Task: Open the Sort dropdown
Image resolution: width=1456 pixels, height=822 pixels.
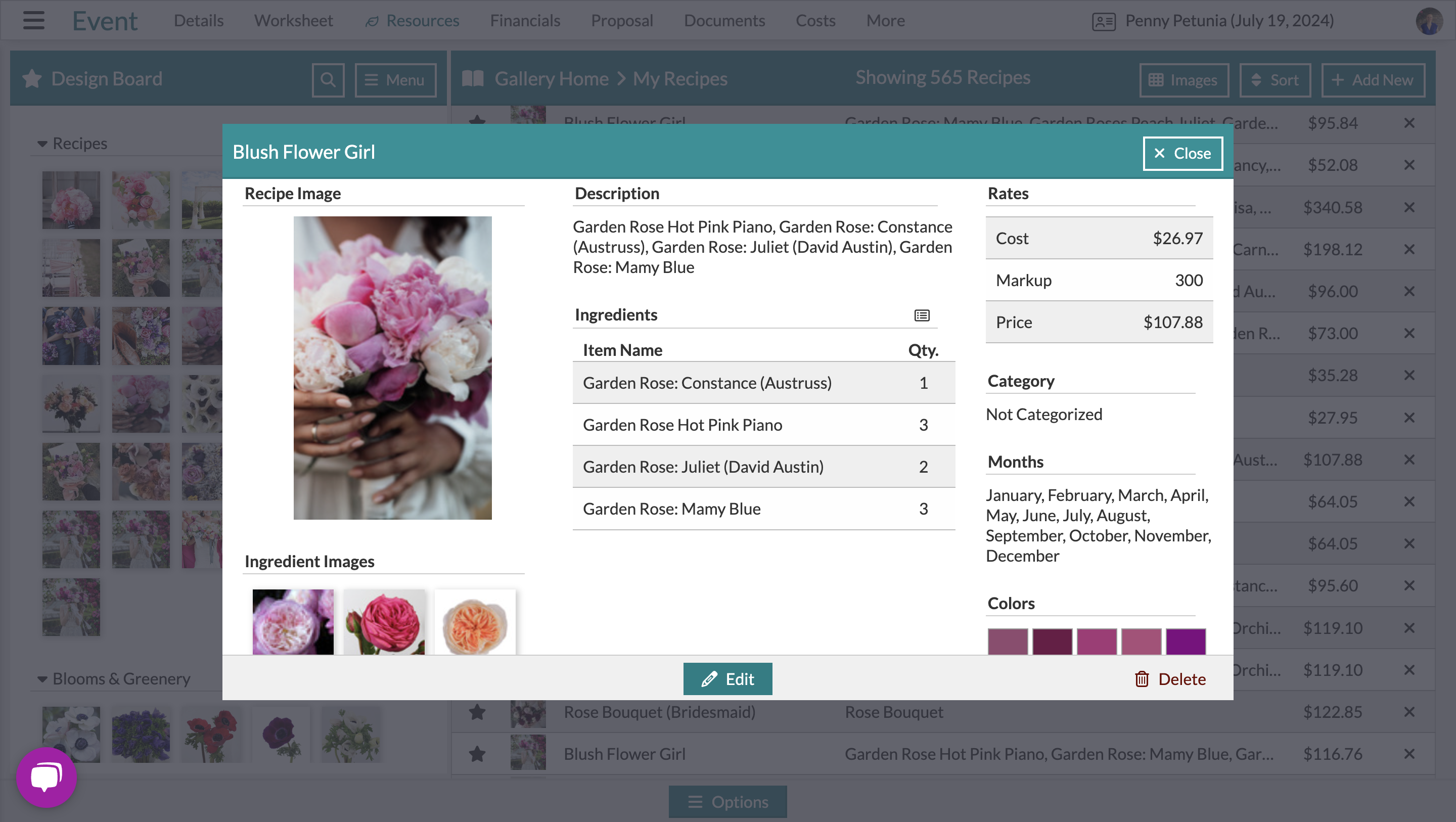Action: (1275, 80)
